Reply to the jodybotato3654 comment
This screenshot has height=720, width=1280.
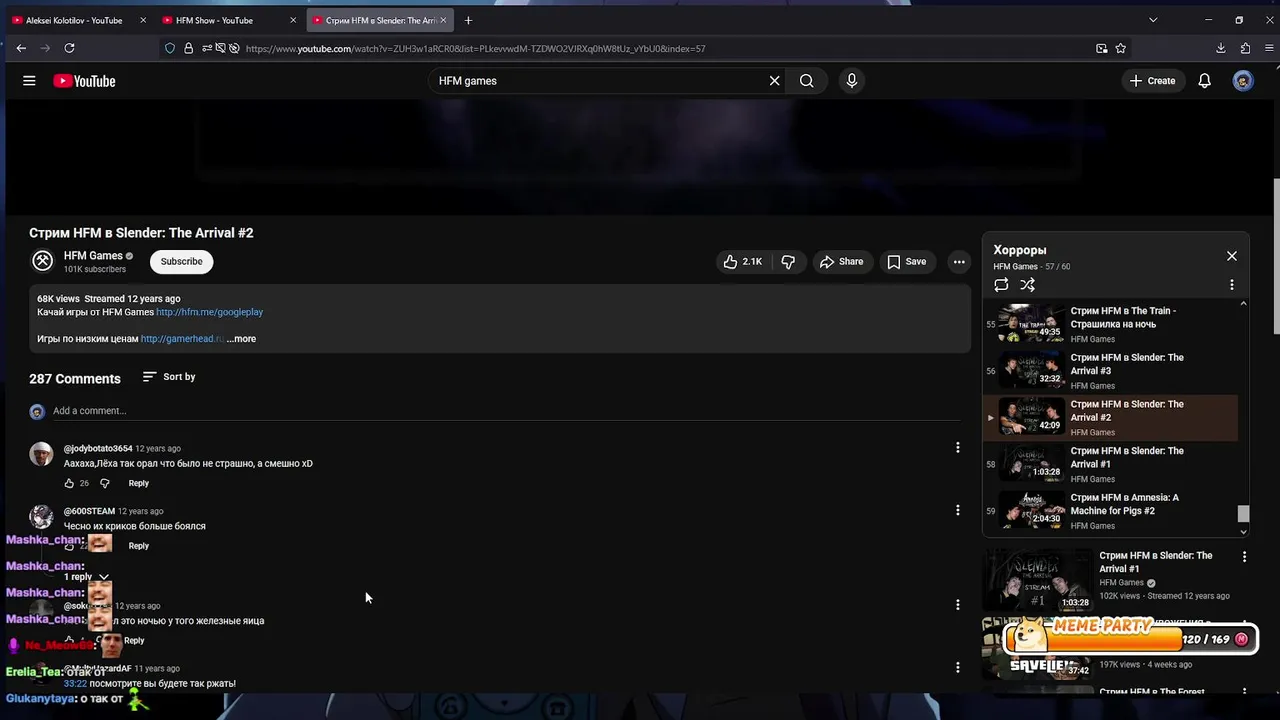pyautogui.click(x=138, y=483)
